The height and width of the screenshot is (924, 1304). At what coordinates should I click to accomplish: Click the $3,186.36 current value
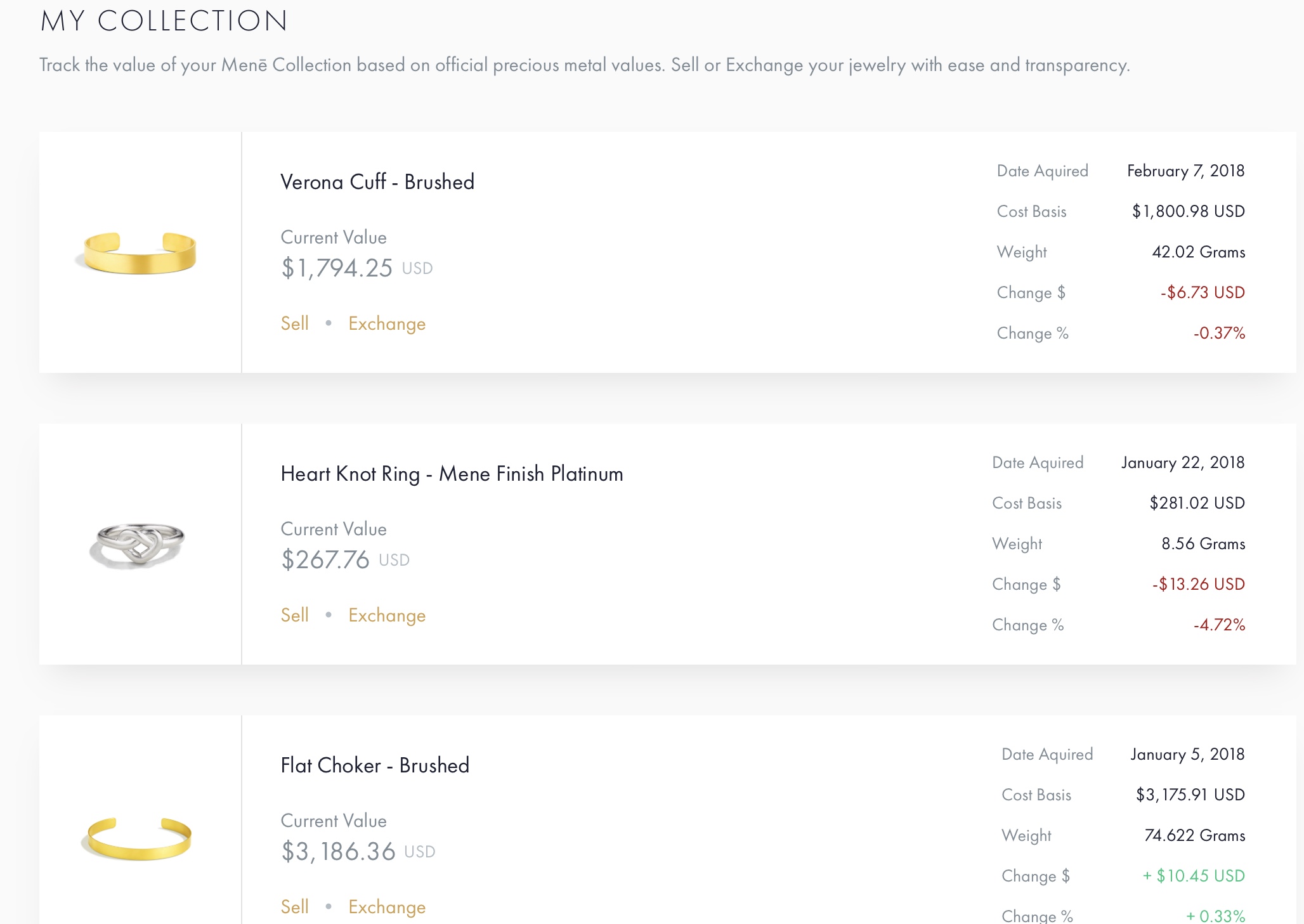pyautogui.click(x=339, y=852)
